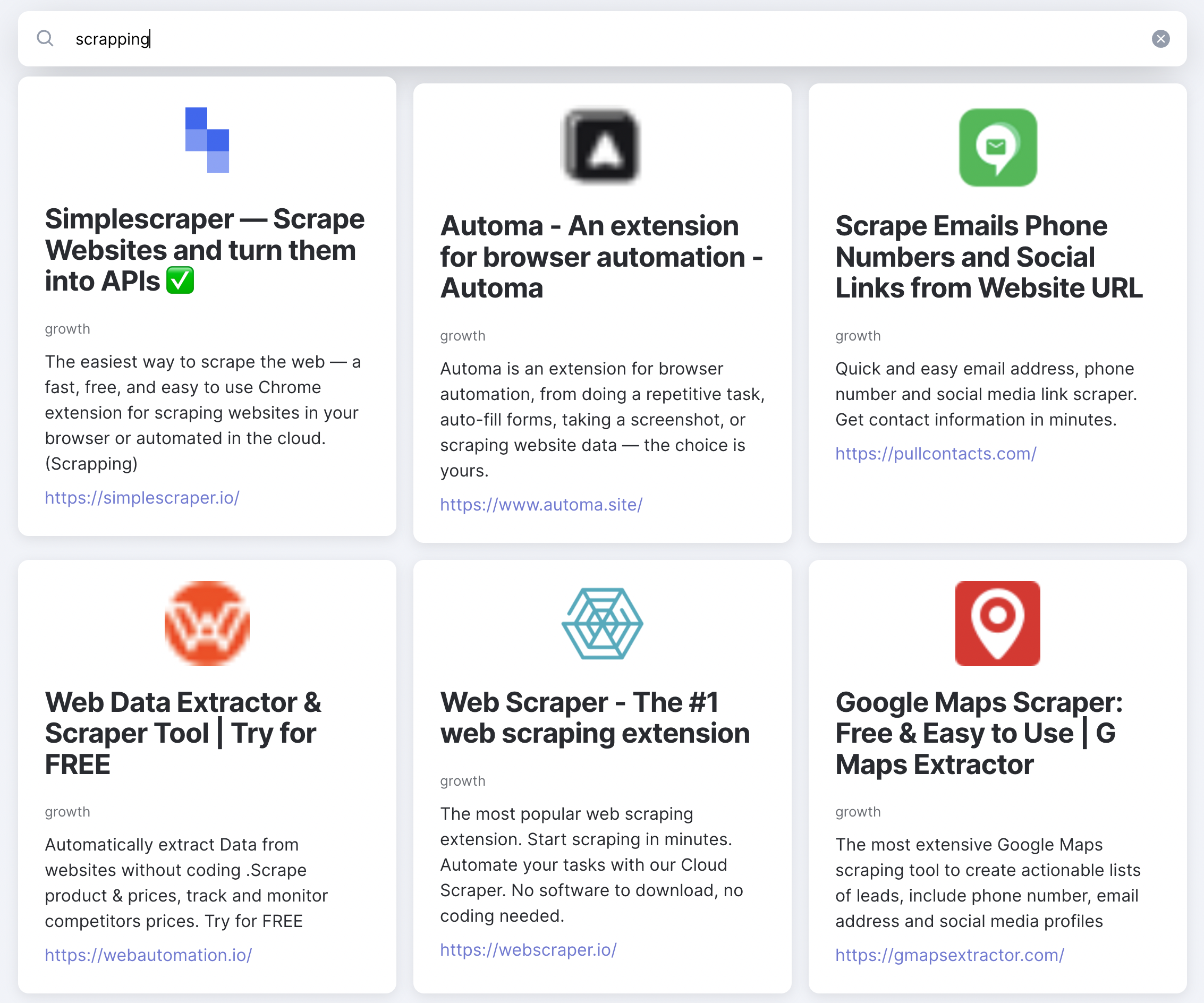Click the growth tag on Scrape Emails card
This screenshot has width=1204, height=1003.
tap(858, 336)
